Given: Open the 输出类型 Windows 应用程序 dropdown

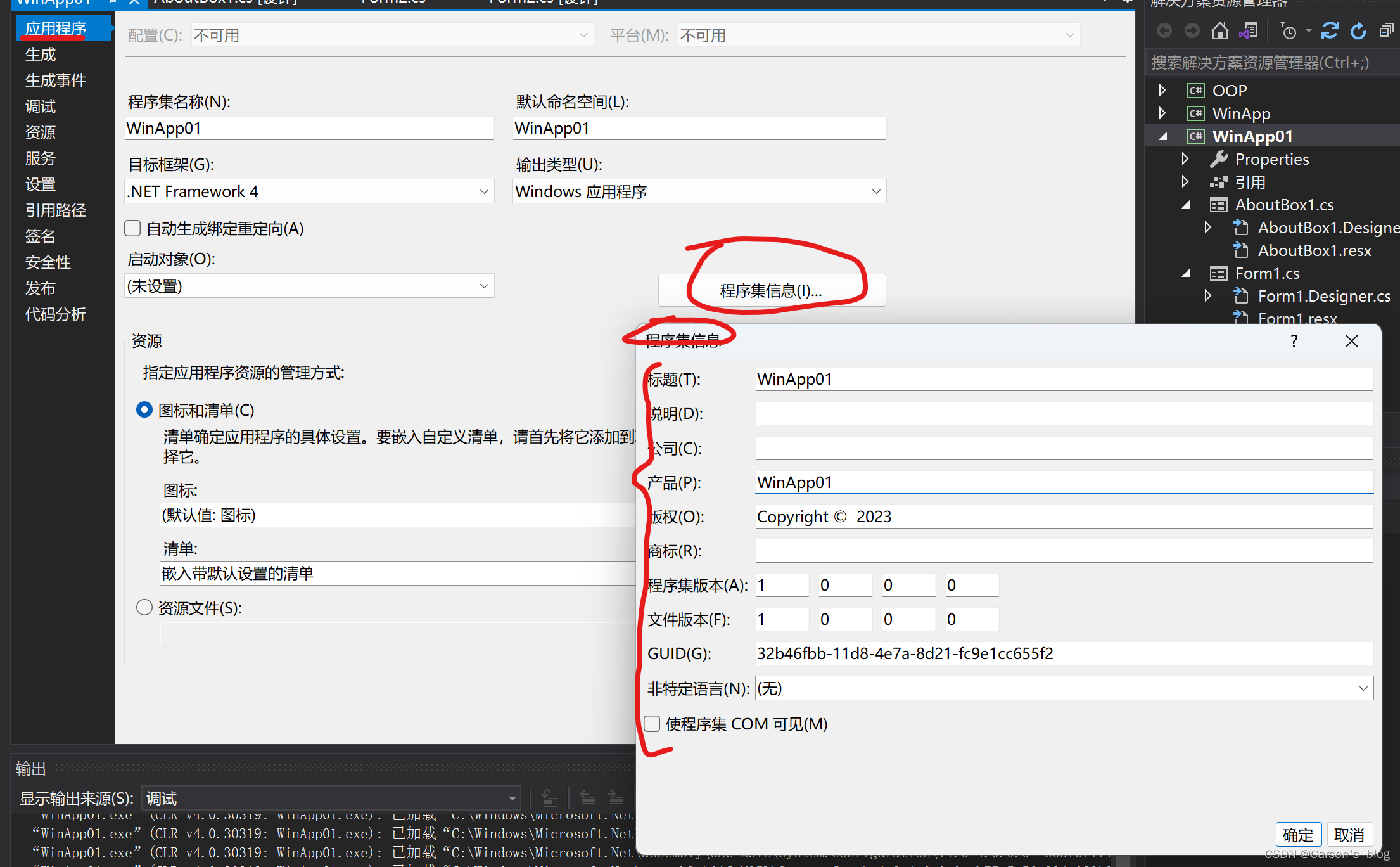Looking at the screenshot, I should [699, 191].
